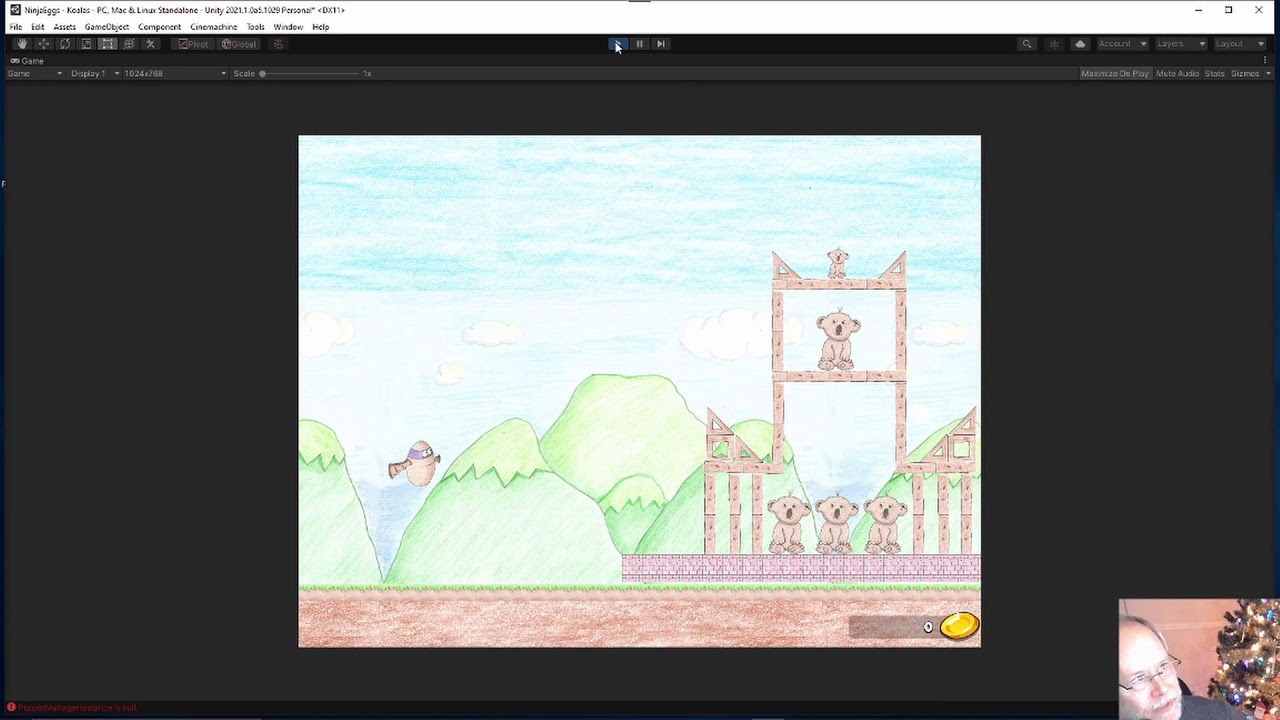Image resolution: width=1280 pixels, height=720 pixels.
Task: Toggle the Stats overlay
Action: pos(1214,73)
